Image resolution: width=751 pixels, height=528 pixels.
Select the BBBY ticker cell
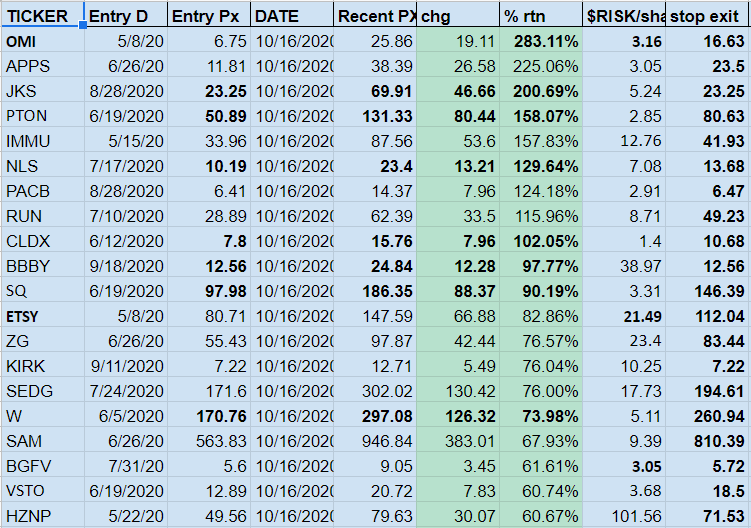(42, 265)
